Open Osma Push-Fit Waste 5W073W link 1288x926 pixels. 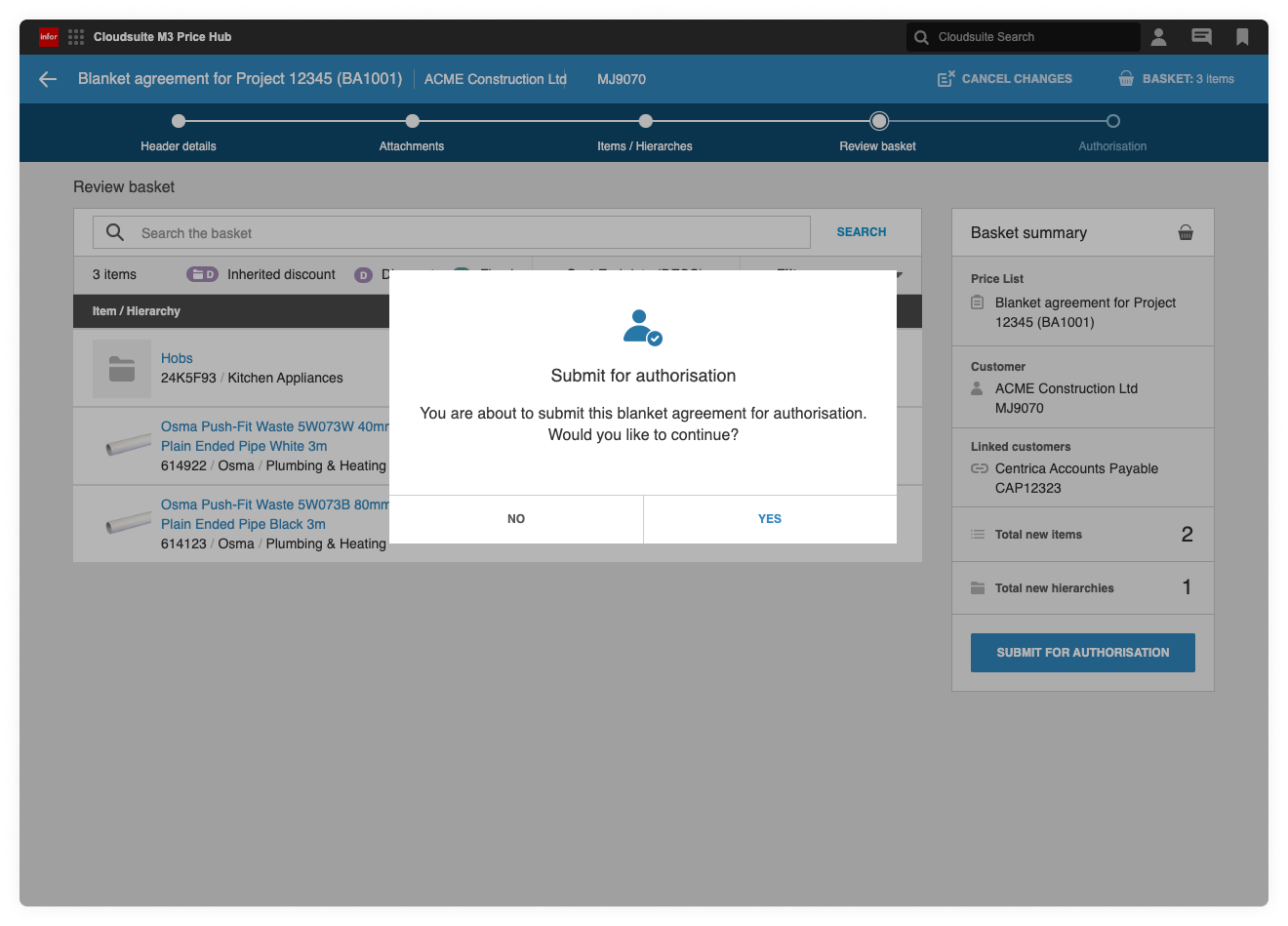click(275, 436)
